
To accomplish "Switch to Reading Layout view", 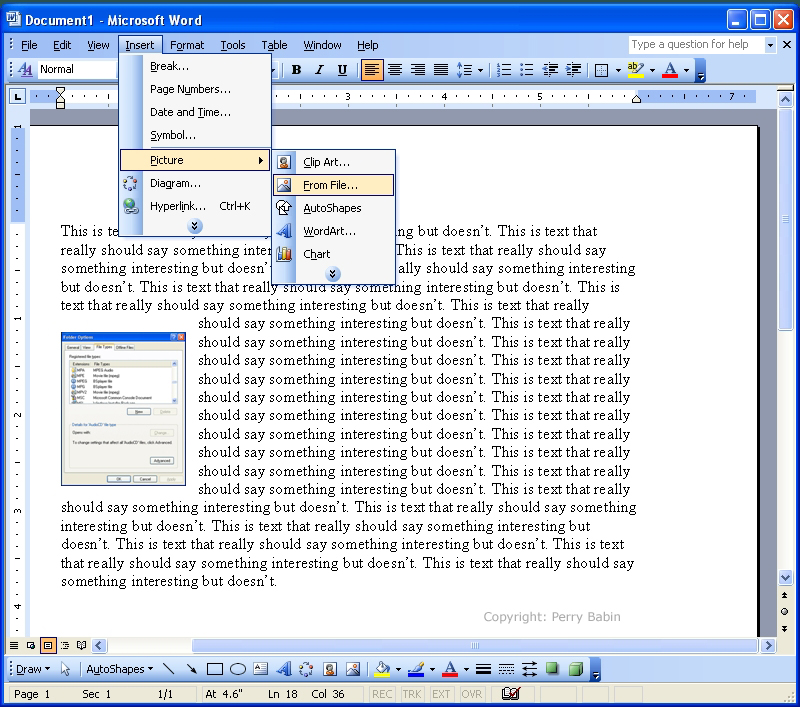I will (x=81, y=645).
